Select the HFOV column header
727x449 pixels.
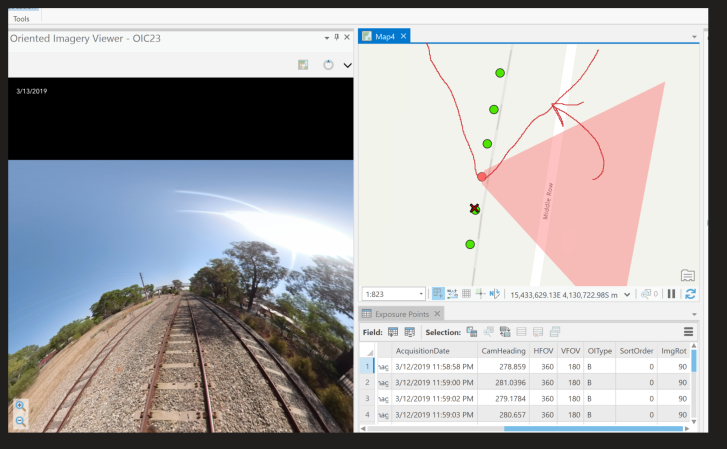coord(543,351)
